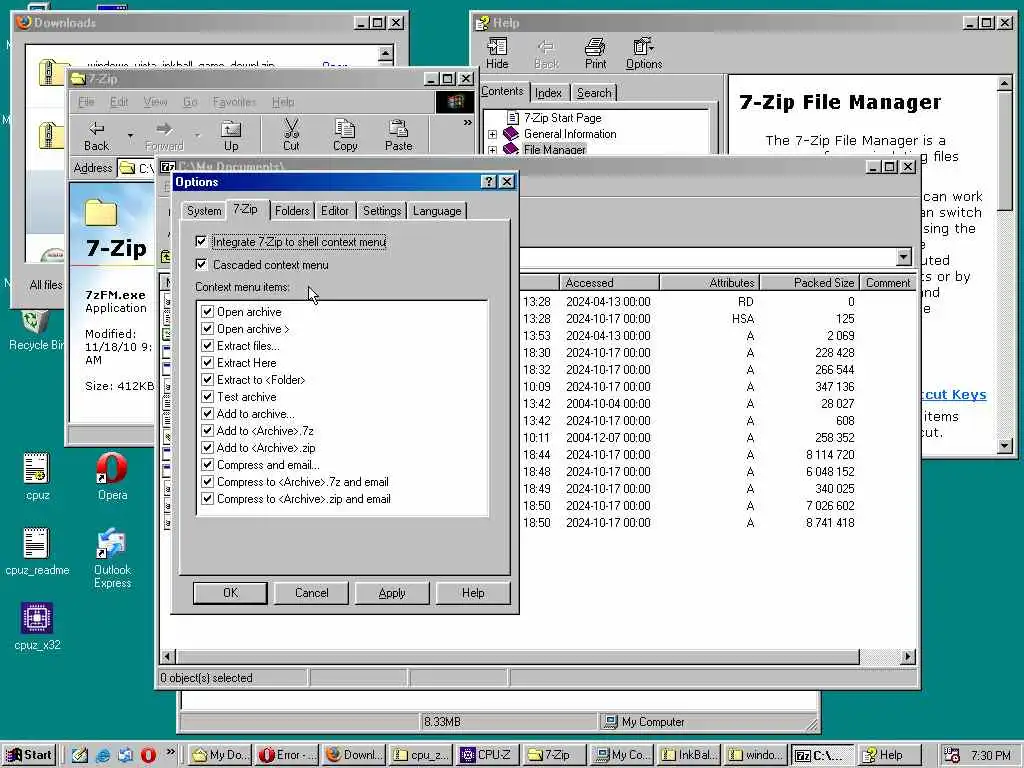The width and height of the screenshot is (1024, 768).
Task: Click the horizontal scrollbar right arrow
Action: click(x=907, y=656)
